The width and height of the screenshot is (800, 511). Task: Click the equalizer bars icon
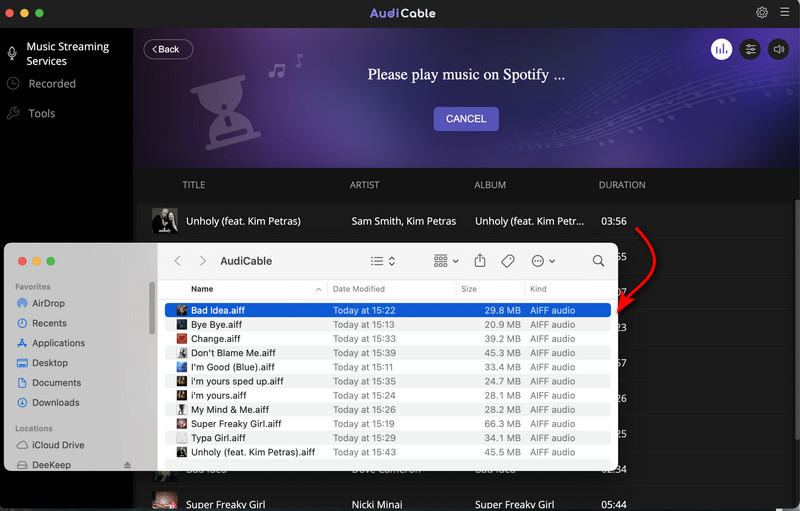[x=721, y=49]
